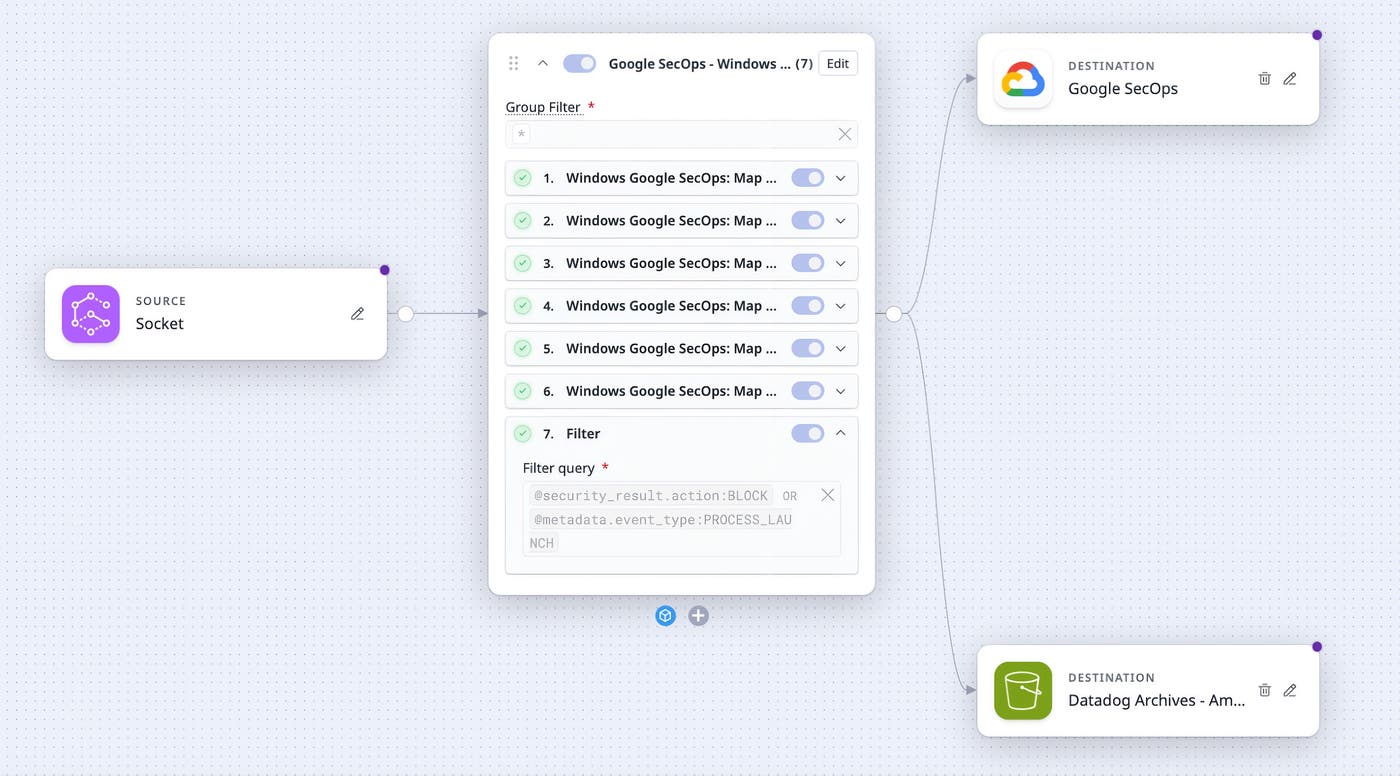This screenshot has width=1400, height=776.
Task: Disable the Filter processor switch
Action: coord(808,433)
